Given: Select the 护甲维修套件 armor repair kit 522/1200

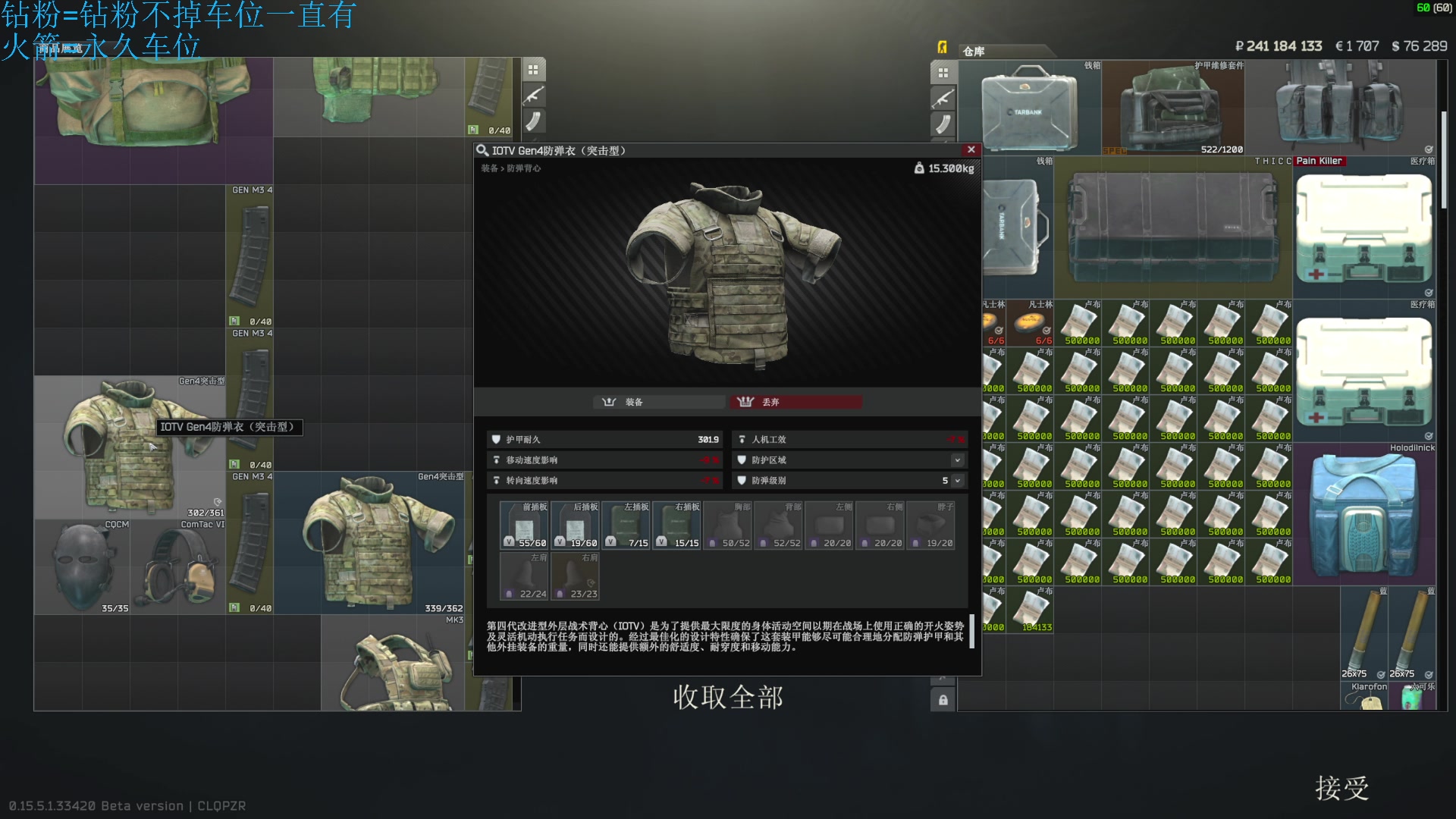Looking at the screenshot, I should click(1173, 108).
